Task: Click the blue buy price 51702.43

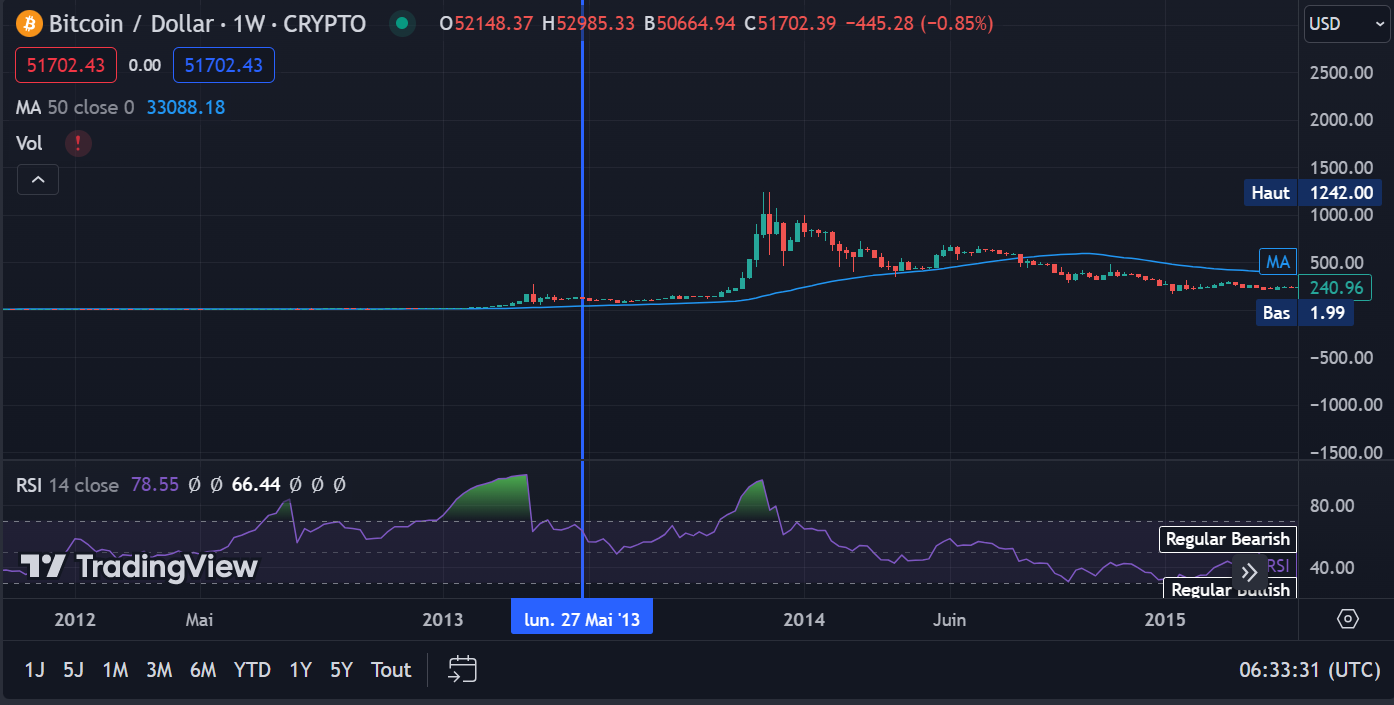Action: [x=224, y=65]
